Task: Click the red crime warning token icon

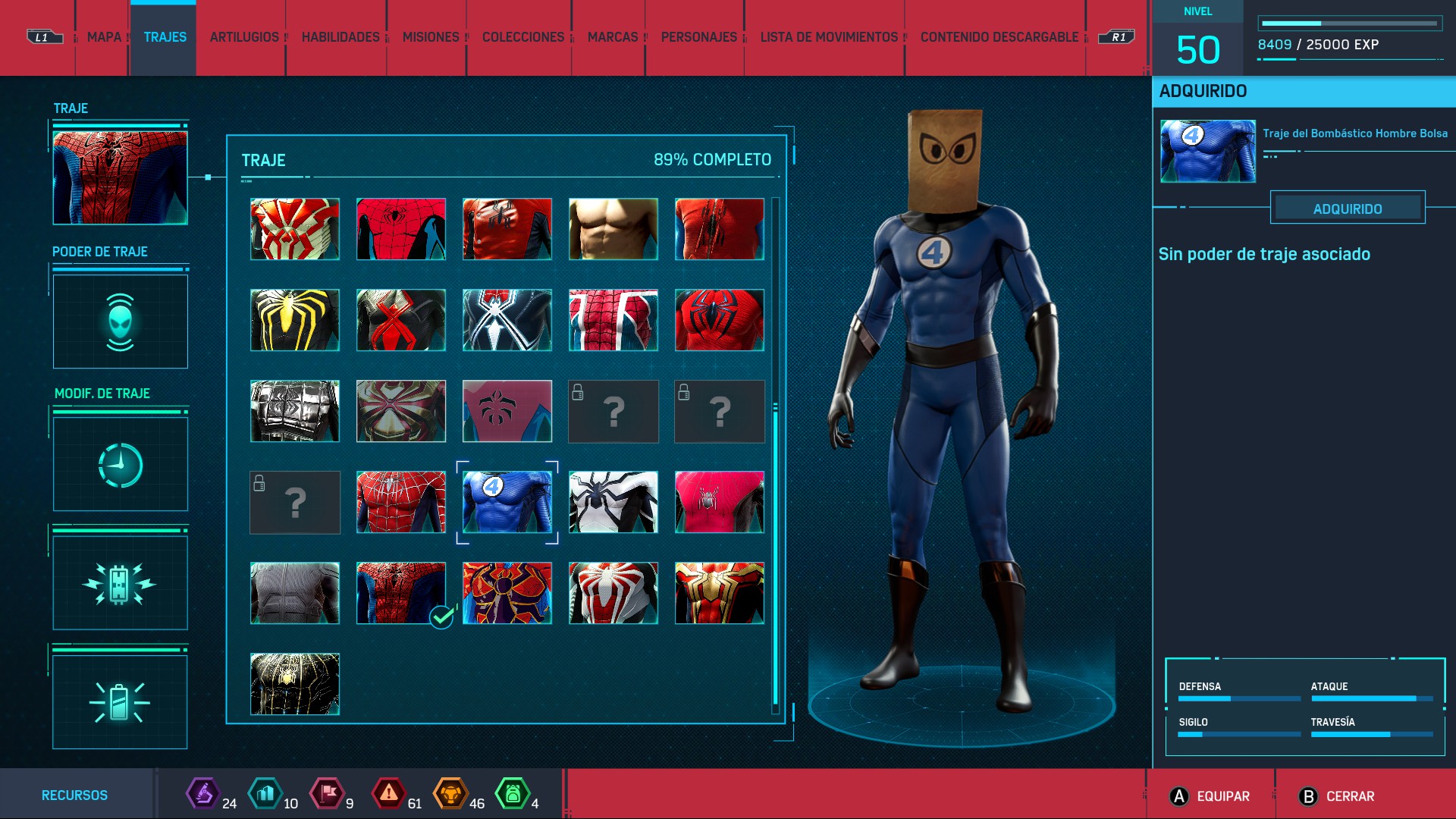Action: [x=388, y=794]
